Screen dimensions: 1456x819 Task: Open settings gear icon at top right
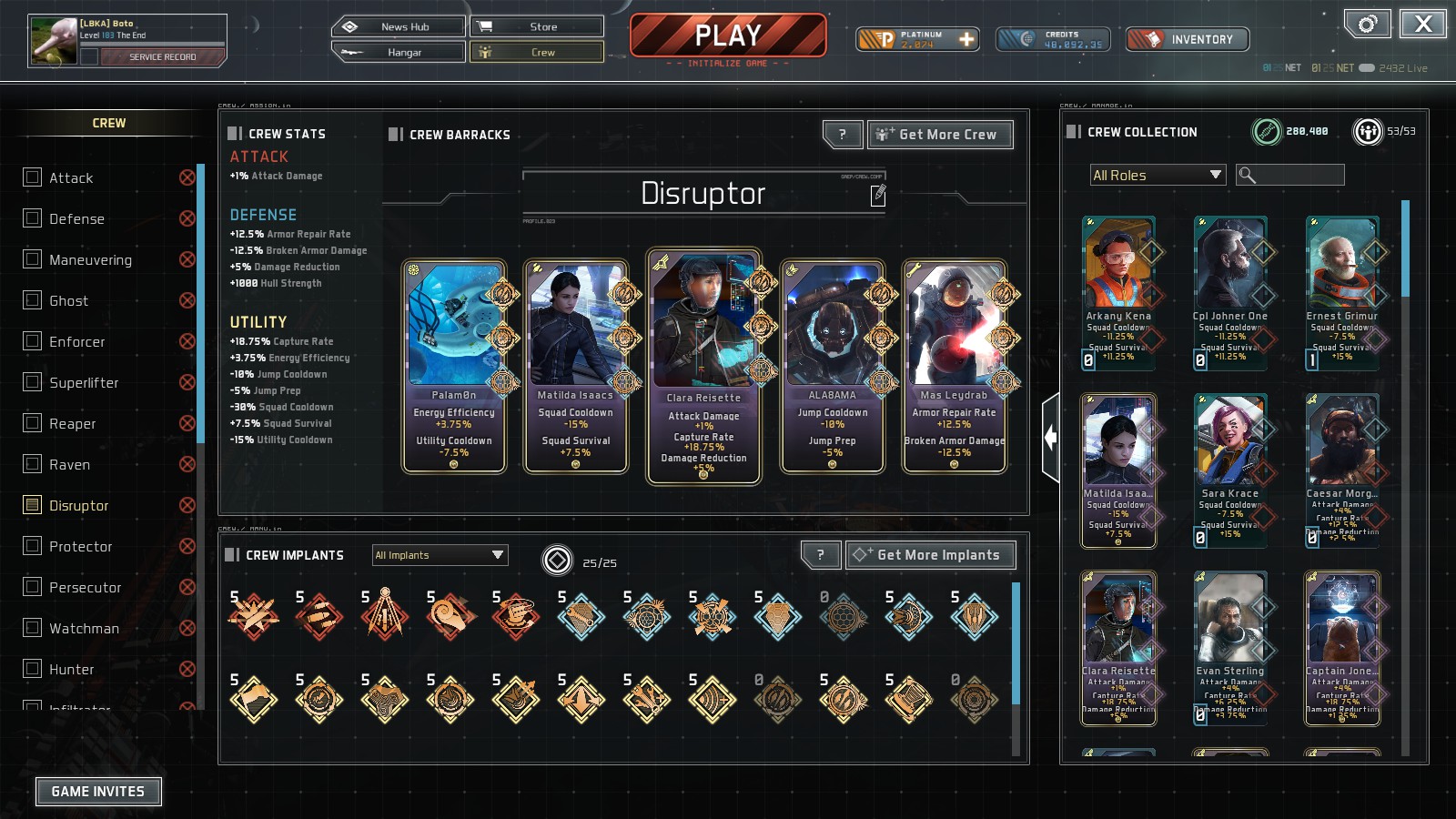[x=1367, y=25]
